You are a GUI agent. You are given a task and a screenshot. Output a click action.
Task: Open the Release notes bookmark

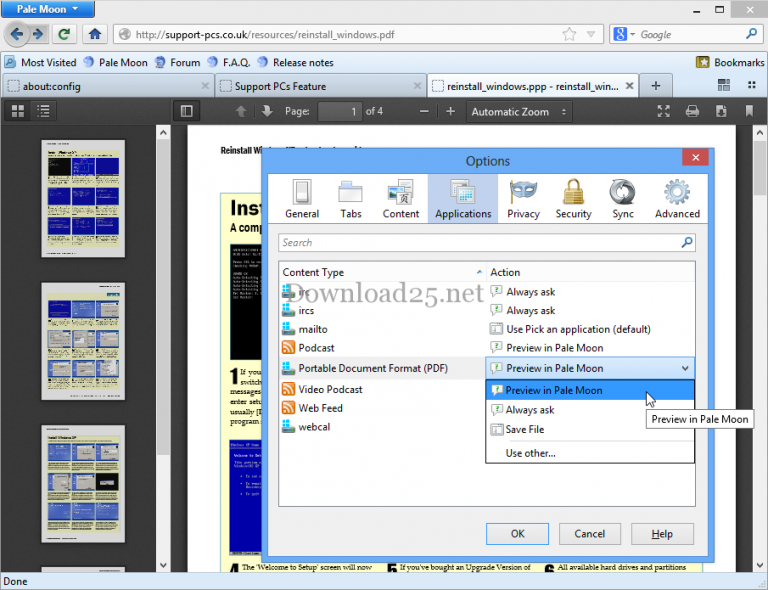point(296,63)
